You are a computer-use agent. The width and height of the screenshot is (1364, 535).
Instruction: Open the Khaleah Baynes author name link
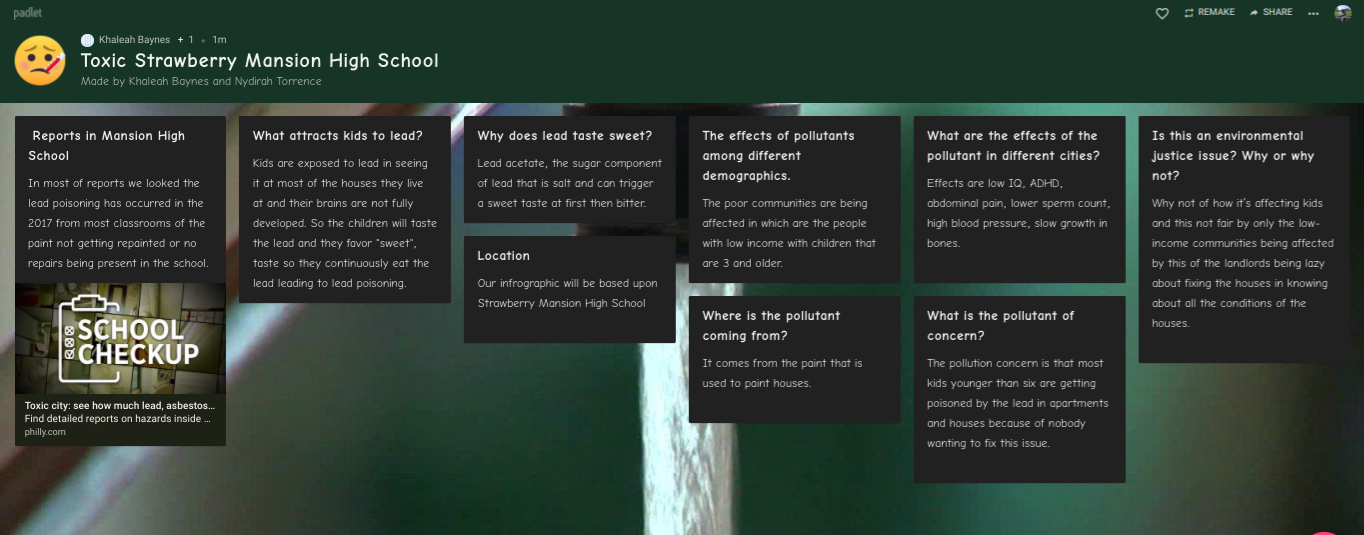[134, 40]
